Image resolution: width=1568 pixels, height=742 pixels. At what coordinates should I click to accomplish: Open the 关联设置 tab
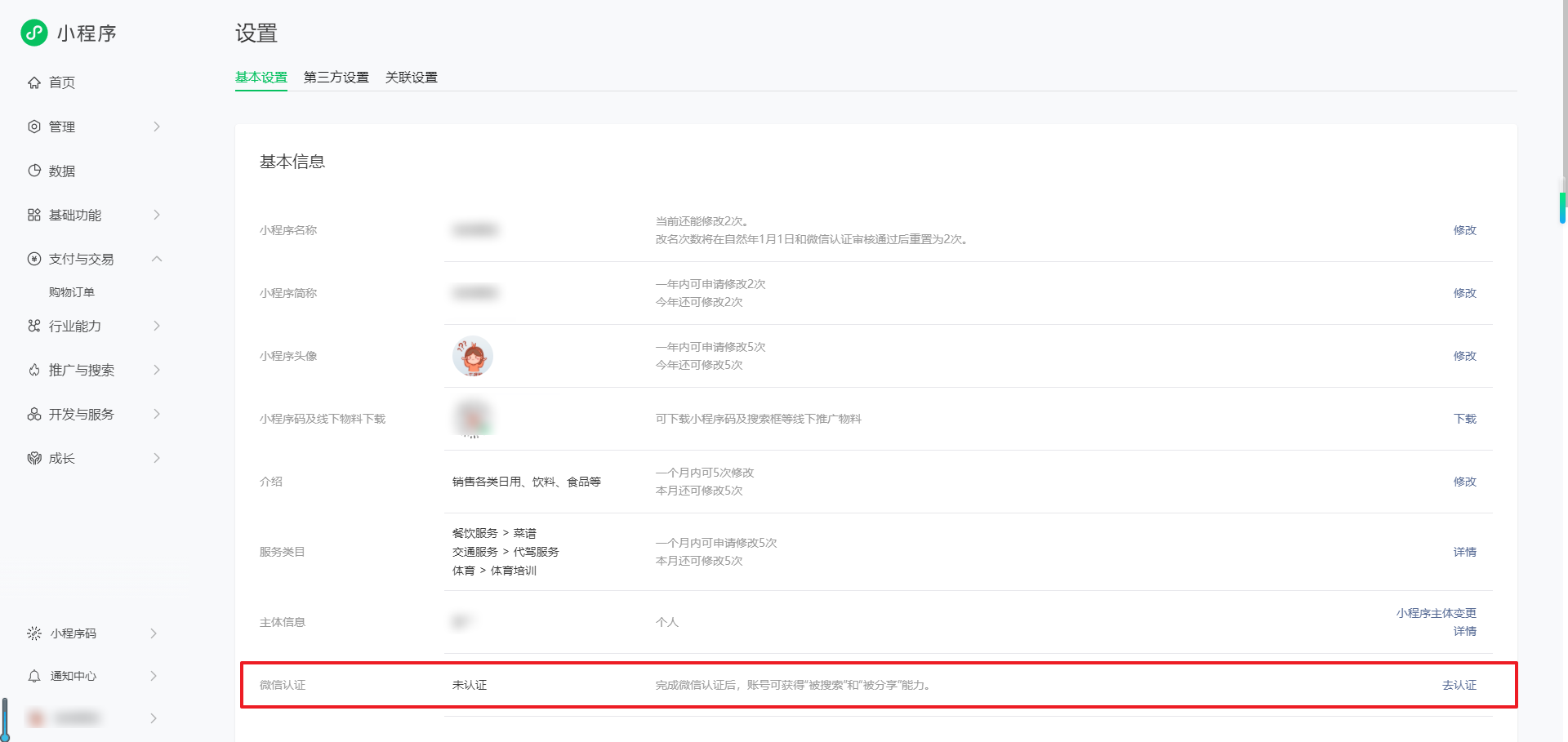coord(411,78)
